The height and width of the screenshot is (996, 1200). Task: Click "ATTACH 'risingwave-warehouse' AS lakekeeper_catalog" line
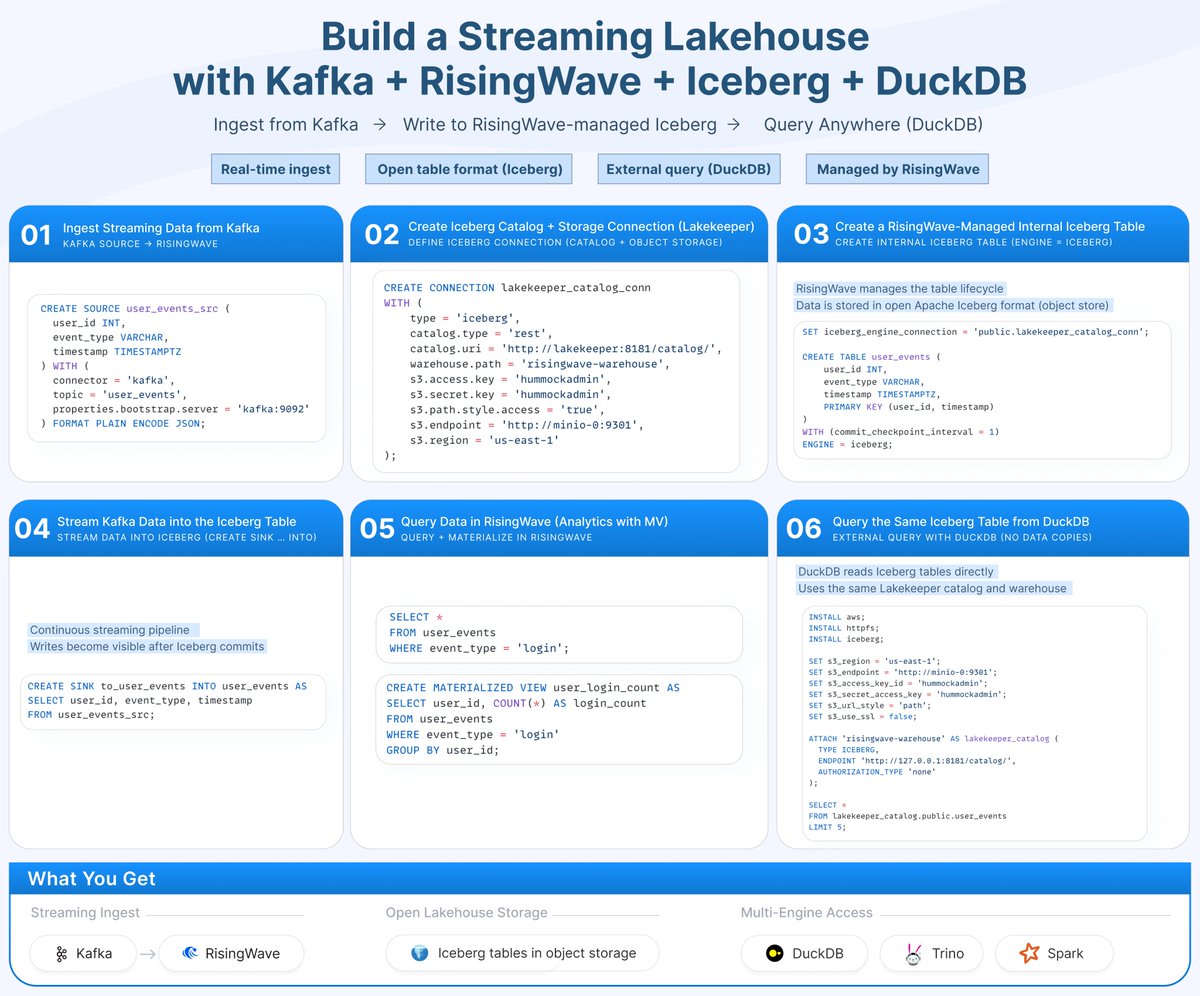(x=932, y=738)
